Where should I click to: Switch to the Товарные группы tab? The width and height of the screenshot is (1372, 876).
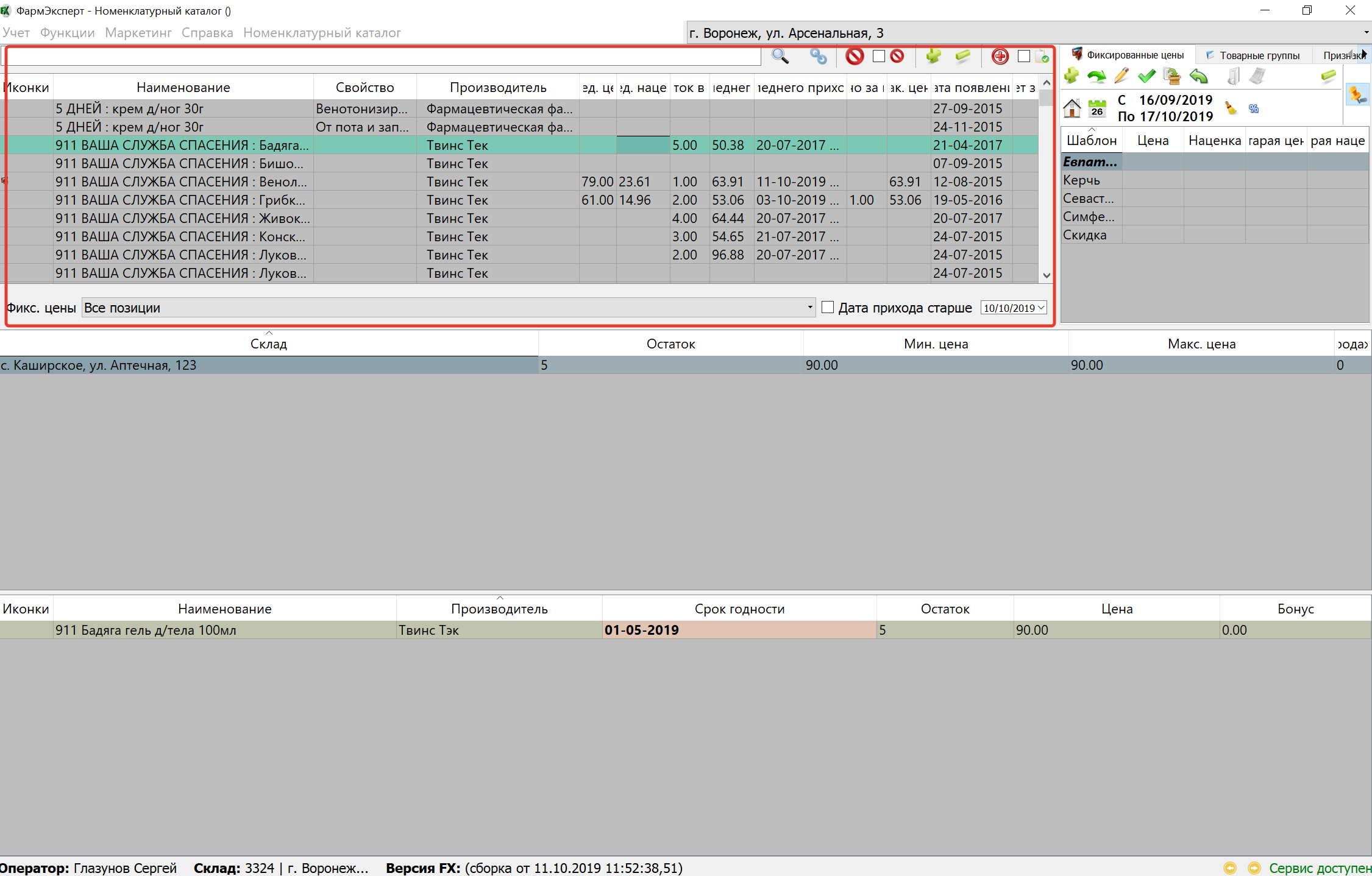(1259, 55)
